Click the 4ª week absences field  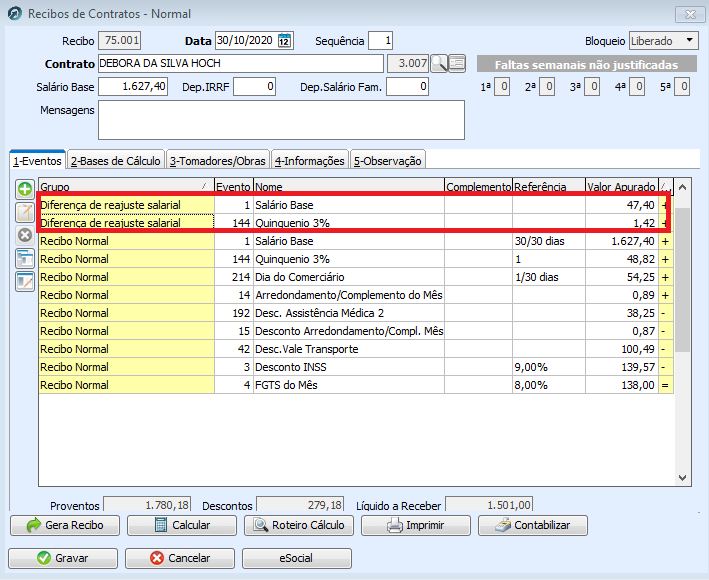click(637, 86)
